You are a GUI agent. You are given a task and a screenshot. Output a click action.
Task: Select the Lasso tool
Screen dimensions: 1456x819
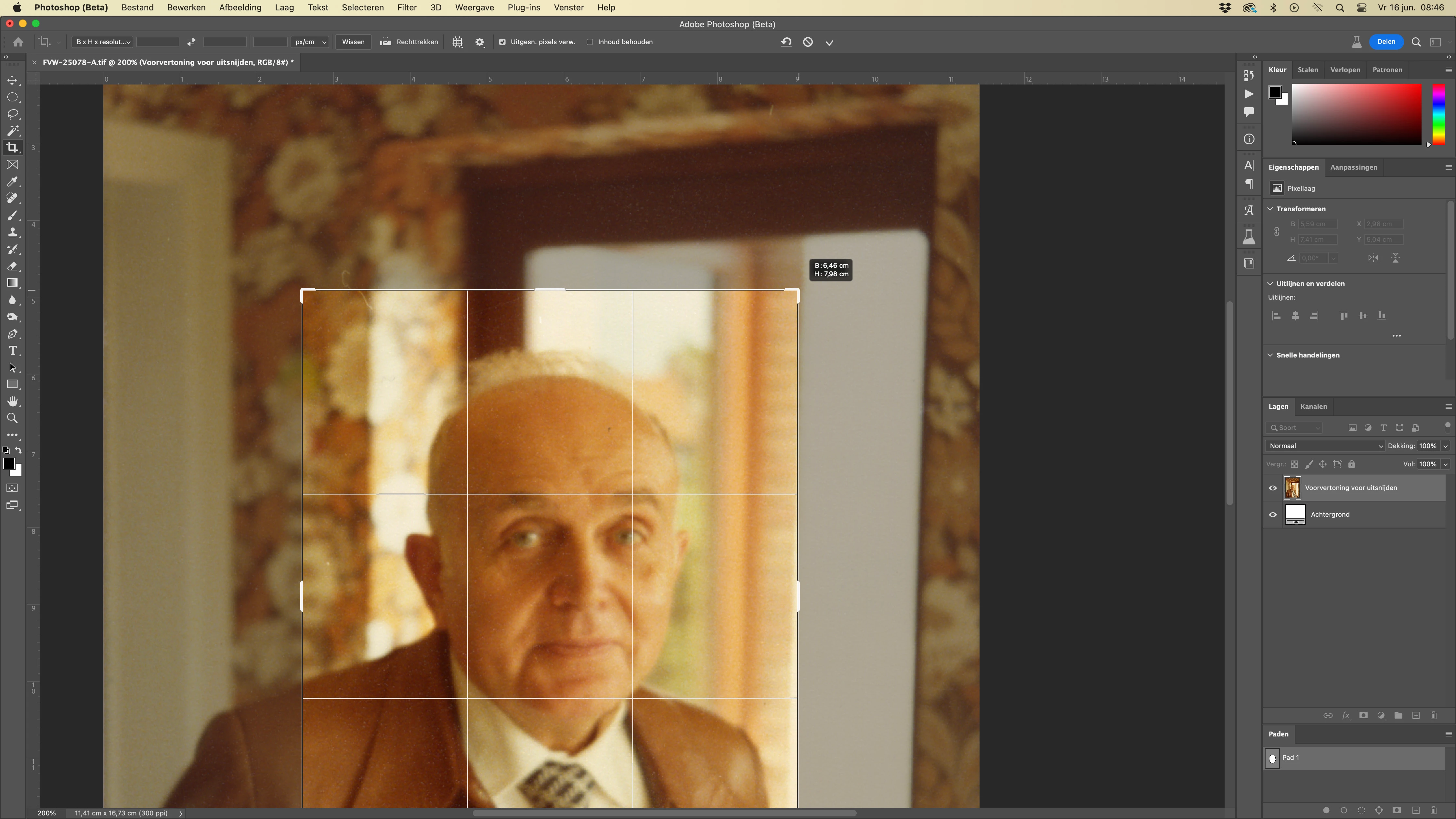point(12,114)
